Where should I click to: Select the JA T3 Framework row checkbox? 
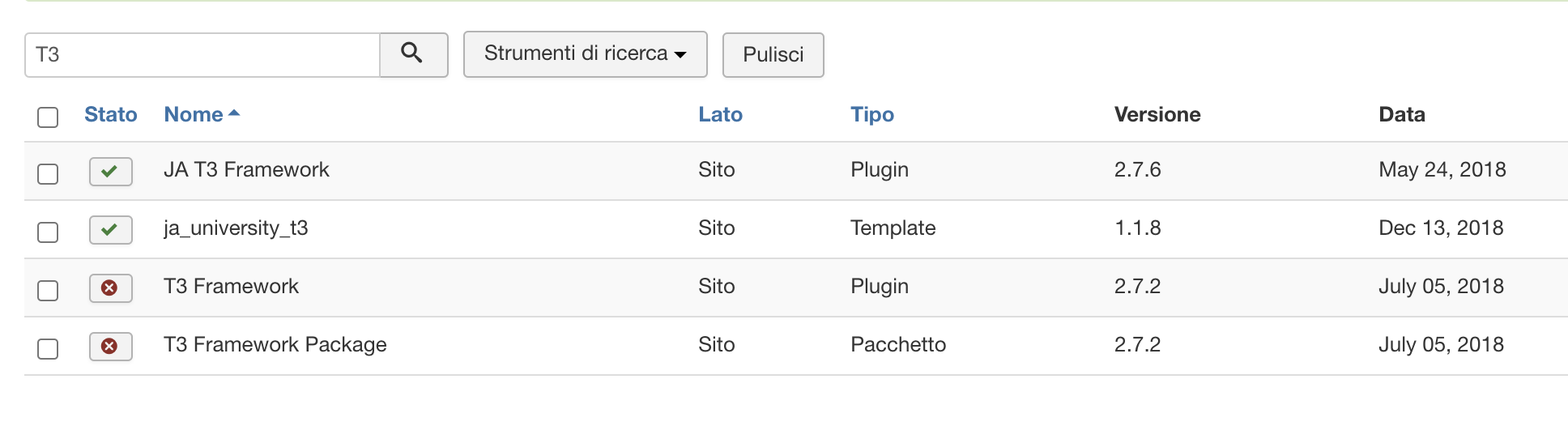[x=48, y=174]
